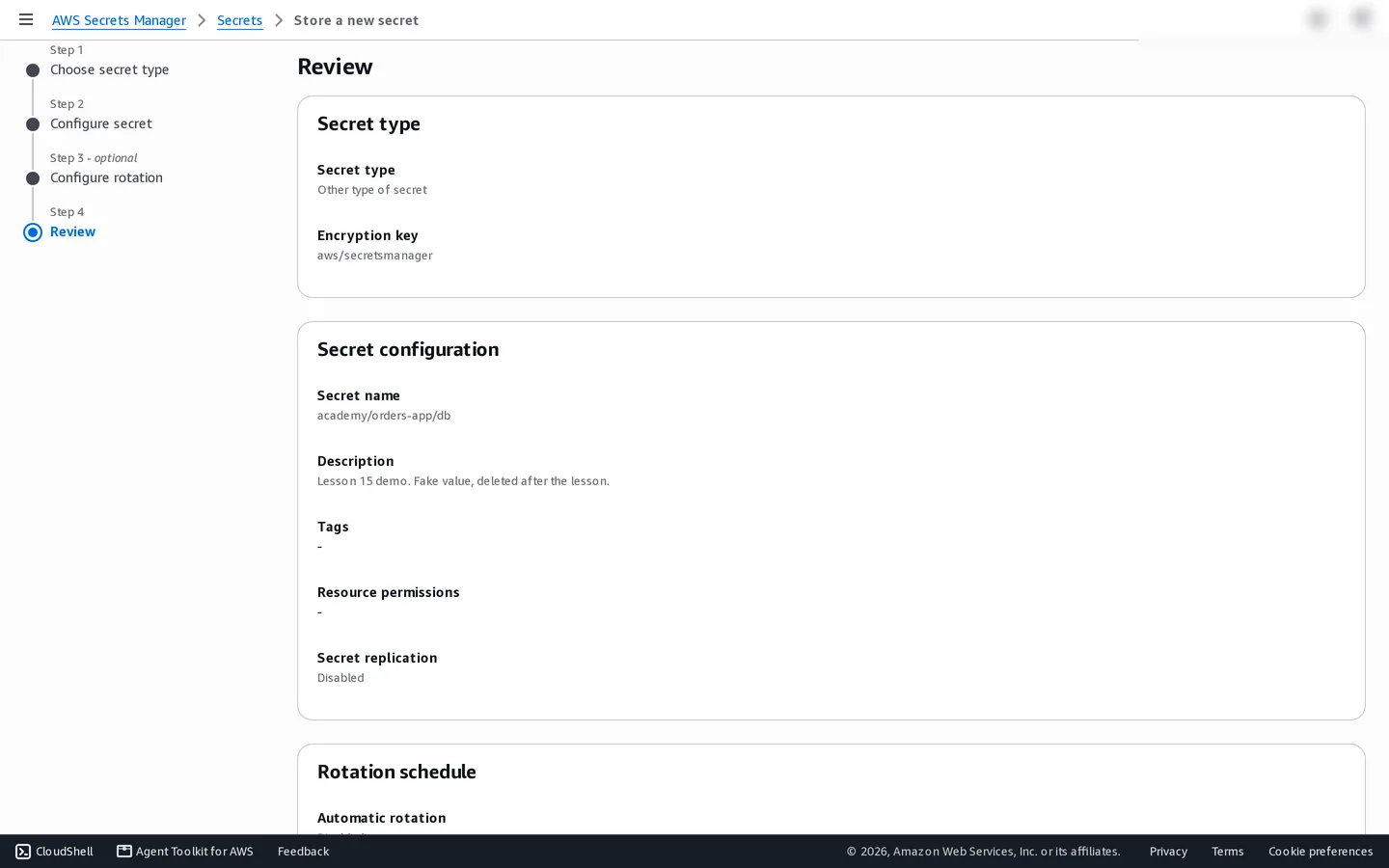Viewport: 1389px width, 868px height.
Task: Select the Review step
Action: pos(72,231)
